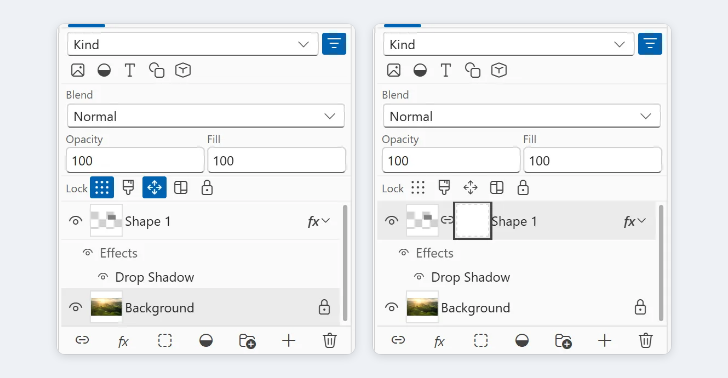Image resolution: width=728 pixels, height=378 pixels.
Task: Toggle lock artboard nesting in right panel
Action: point(496,188)
